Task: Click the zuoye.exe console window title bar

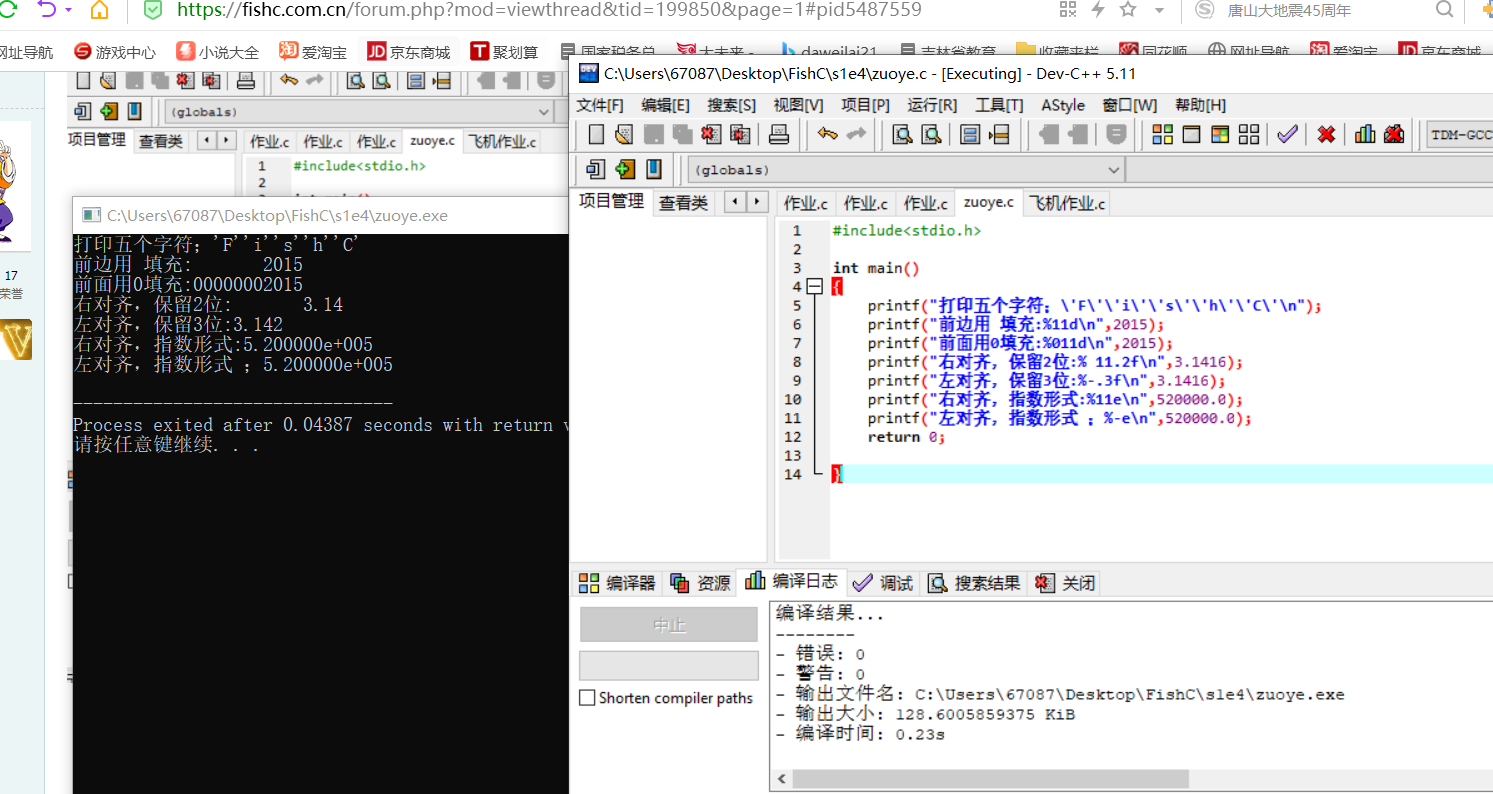Action: [320, 215]
